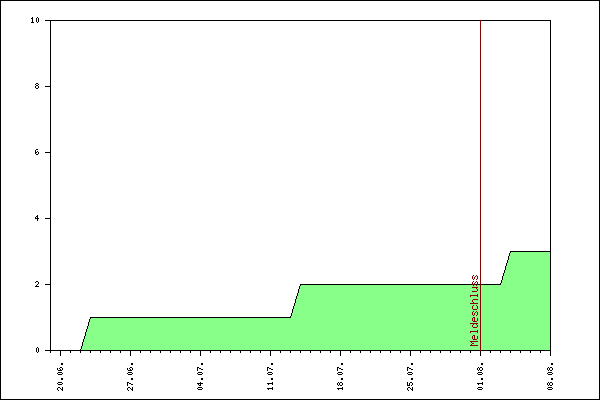Click the y-axis value 4

[37, 219]
